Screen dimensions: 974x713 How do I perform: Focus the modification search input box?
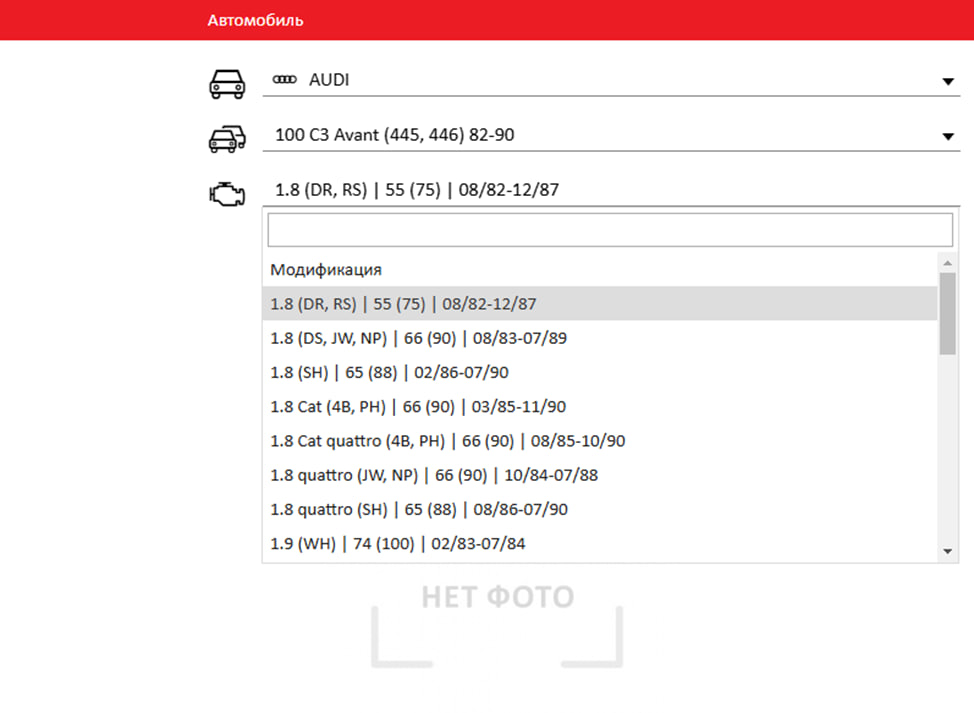[x=610, y=230]
